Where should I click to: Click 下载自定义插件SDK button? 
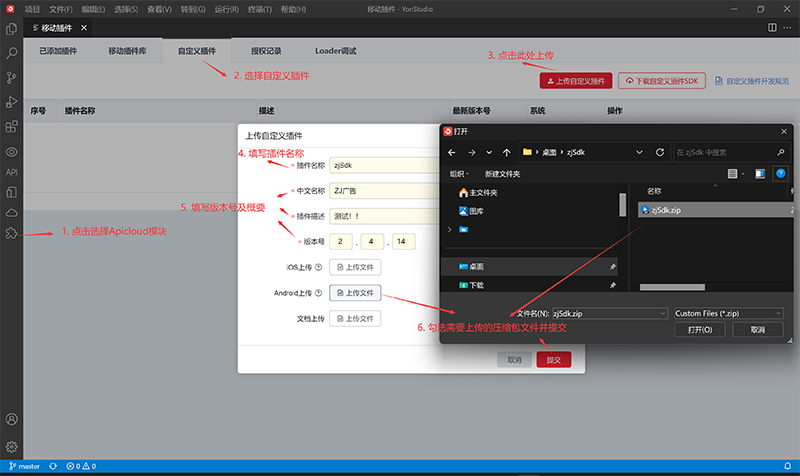point(662,81)
